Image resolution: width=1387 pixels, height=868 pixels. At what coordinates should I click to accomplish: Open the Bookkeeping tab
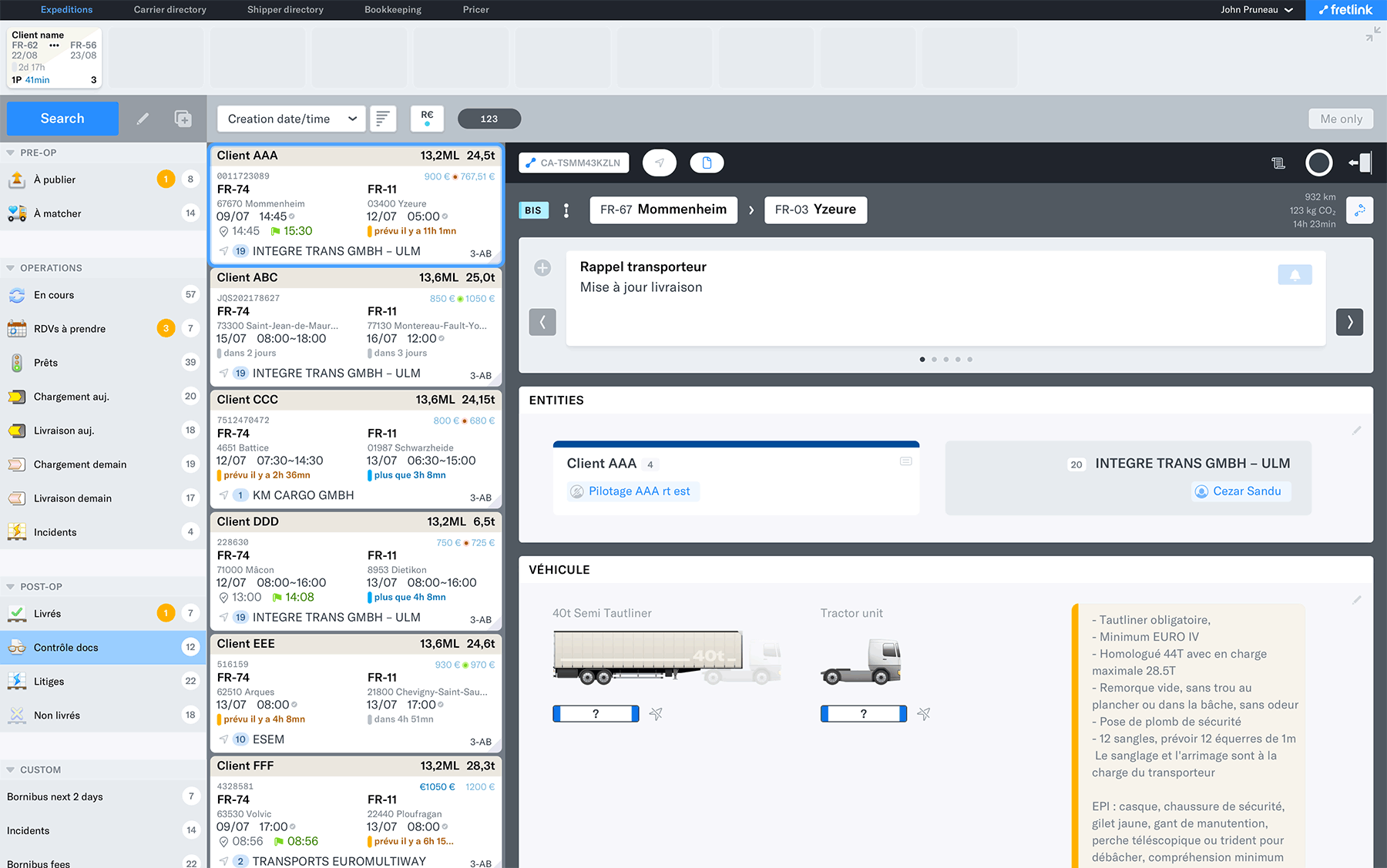pos(393,10)
